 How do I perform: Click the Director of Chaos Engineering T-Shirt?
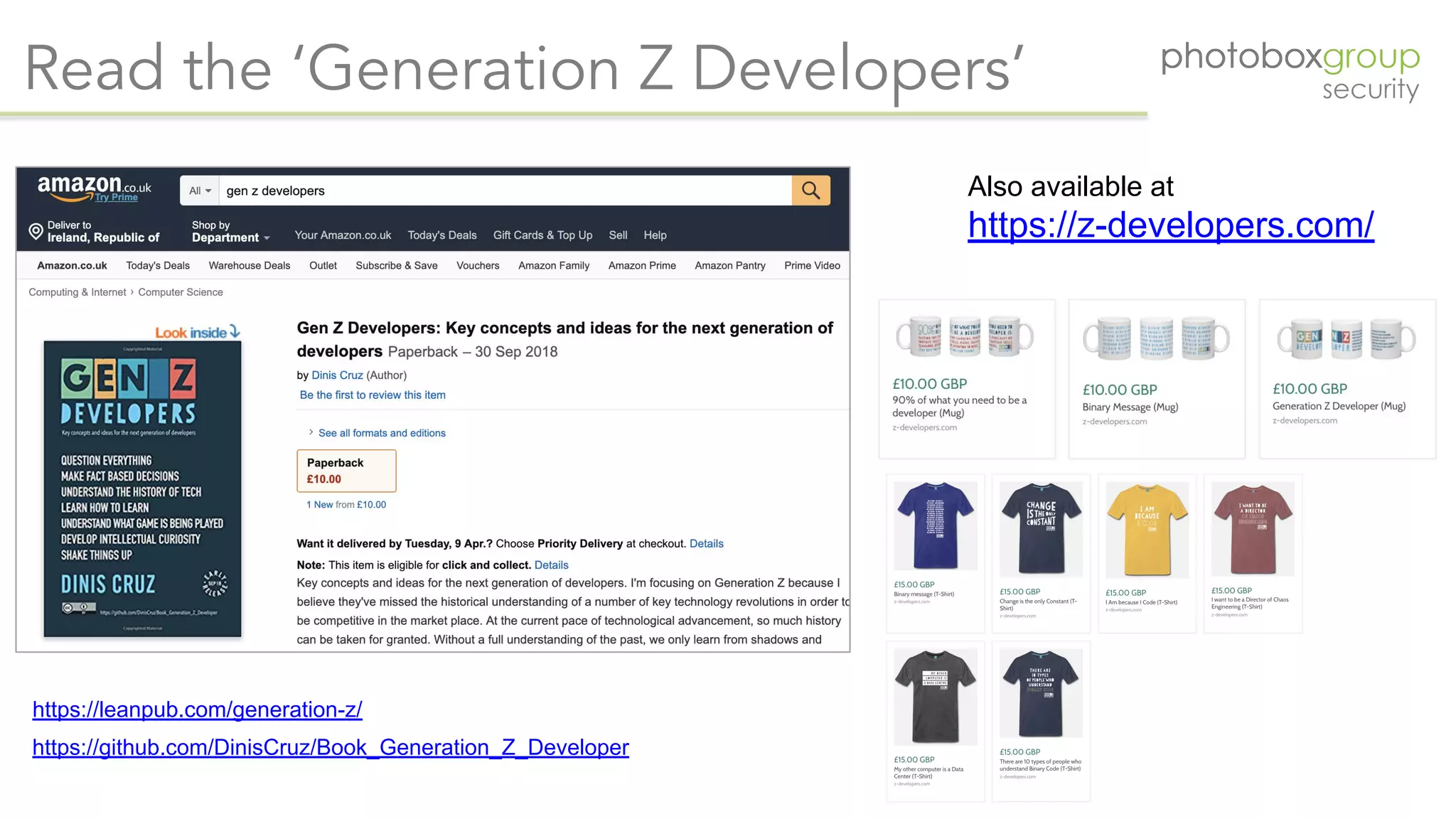click(1253, 553)
